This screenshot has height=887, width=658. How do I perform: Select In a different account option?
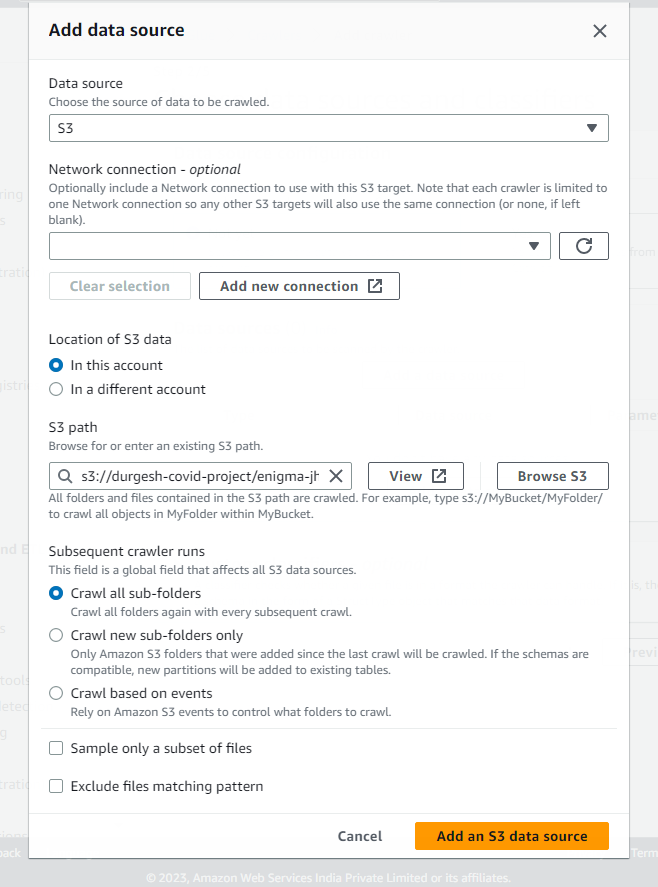tap(56, 390)
